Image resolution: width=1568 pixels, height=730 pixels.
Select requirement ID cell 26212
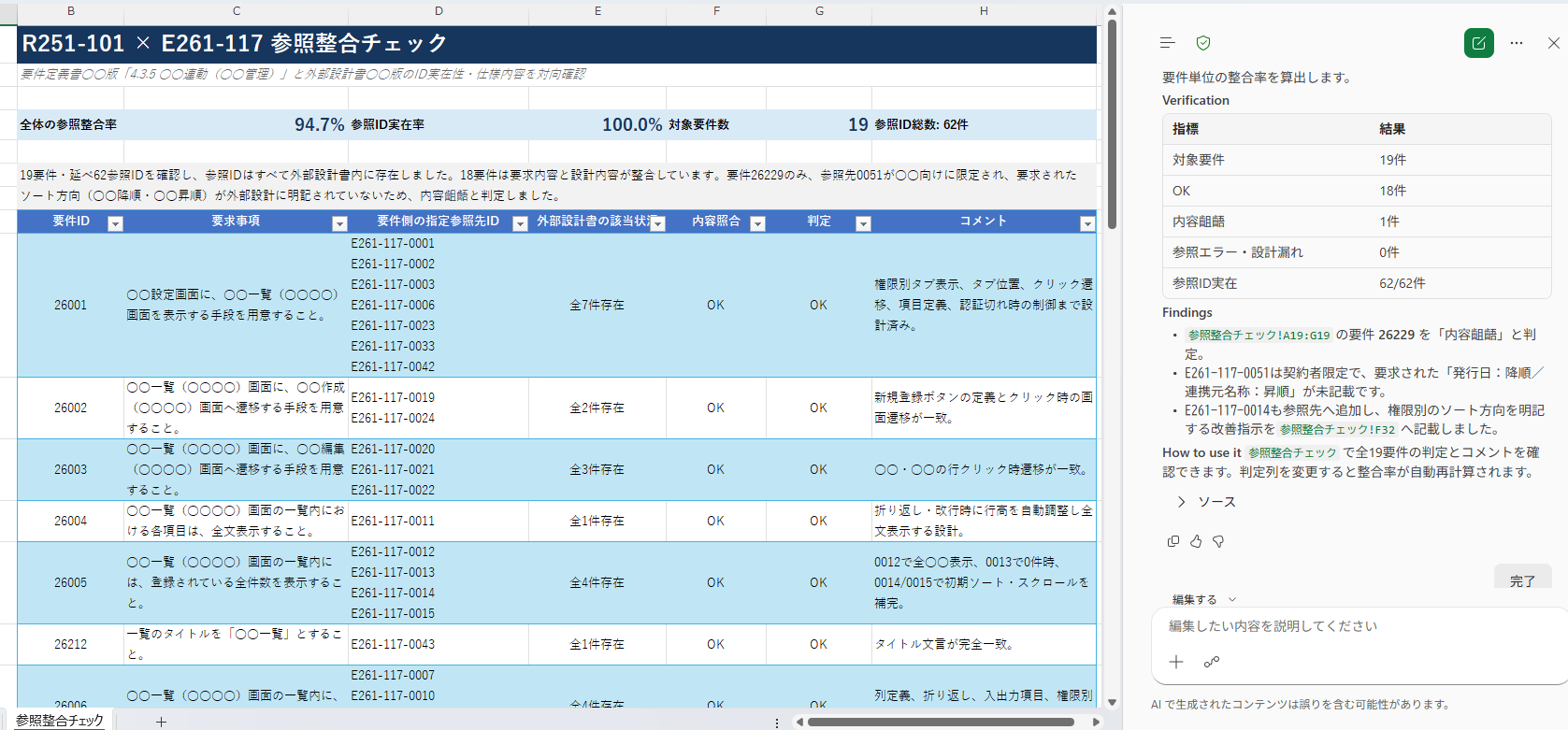click(71, 644)
